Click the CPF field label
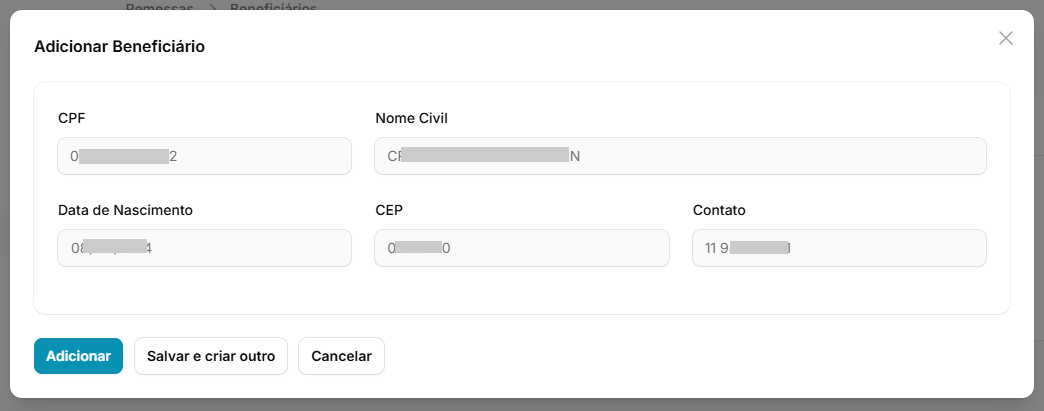 tap(72, 118)
